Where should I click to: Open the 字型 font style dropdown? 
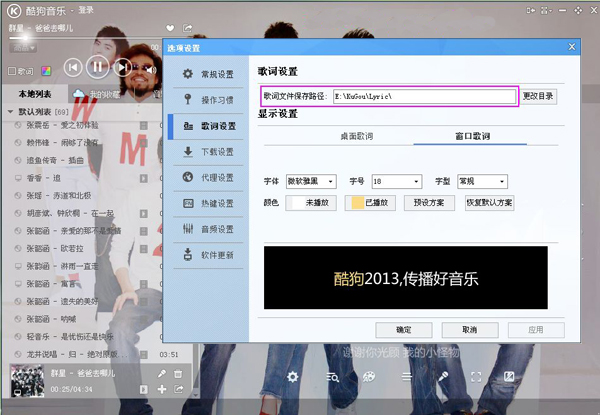483,181
